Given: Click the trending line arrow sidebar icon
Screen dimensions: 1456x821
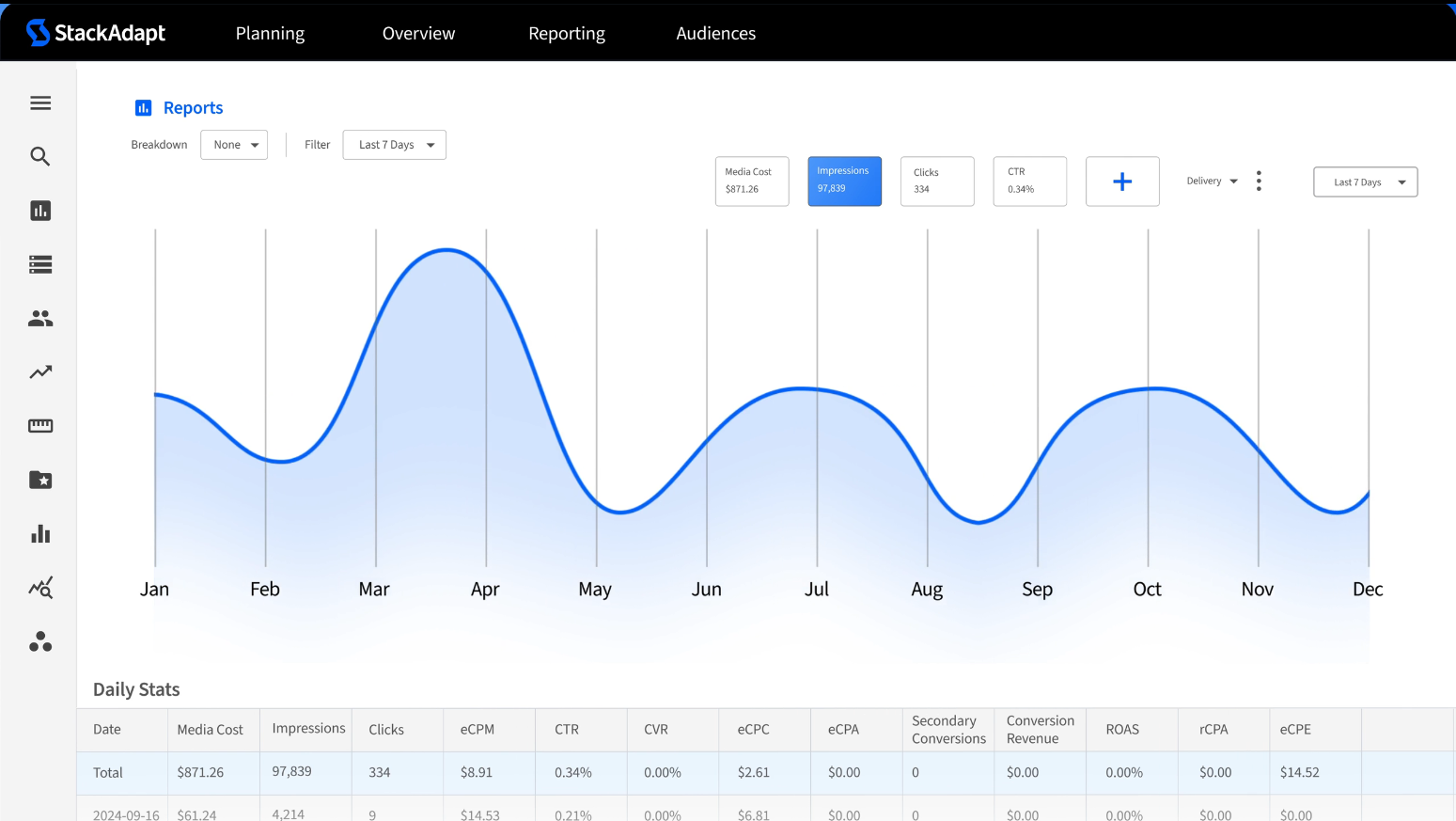Looking at the screenshot, I should [40, 372].
